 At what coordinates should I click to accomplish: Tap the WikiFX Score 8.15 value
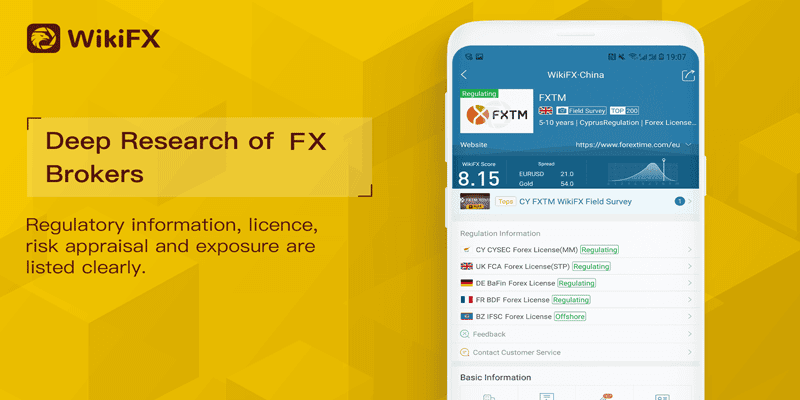coord(479,179)
